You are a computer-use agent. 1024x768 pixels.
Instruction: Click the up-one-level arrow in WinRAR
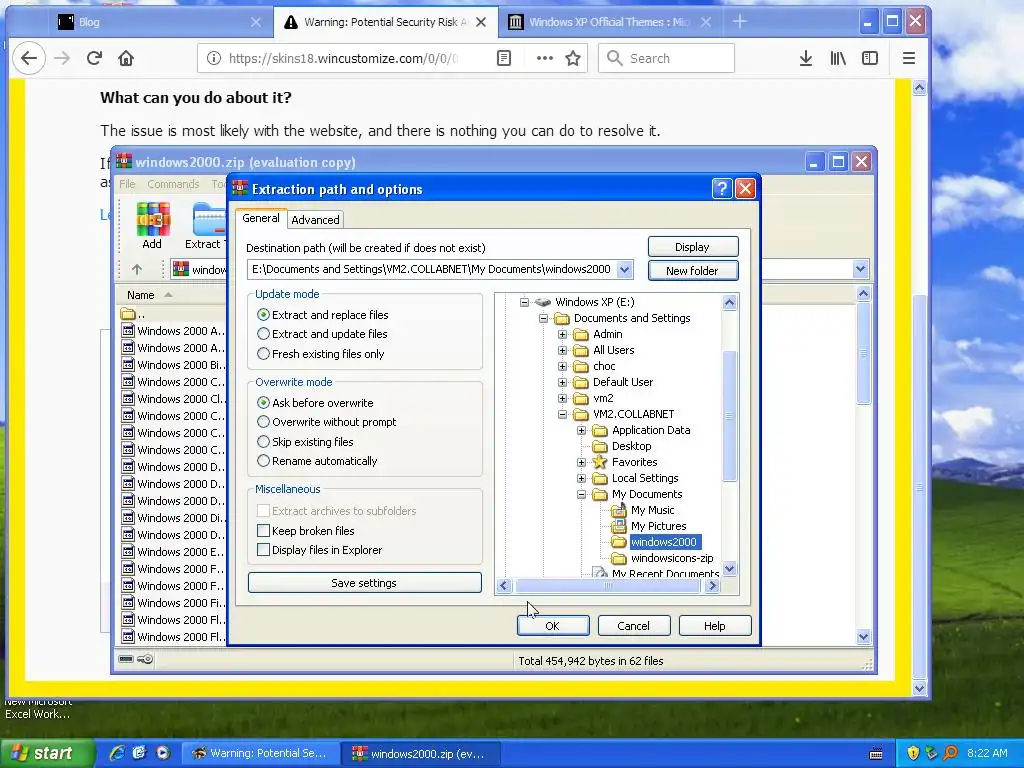(x=136, y=269)
